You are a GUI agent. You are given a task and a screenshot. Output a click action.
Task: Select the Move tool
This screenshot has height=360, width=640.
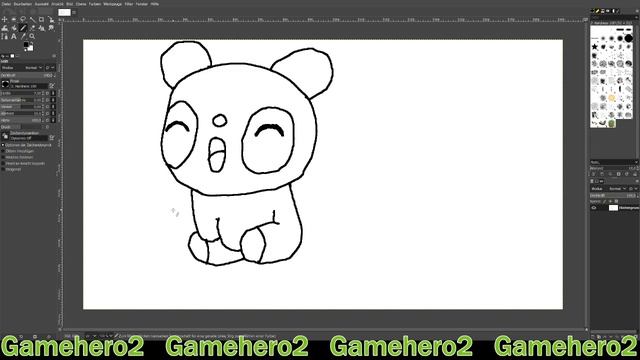coord(4,19)
